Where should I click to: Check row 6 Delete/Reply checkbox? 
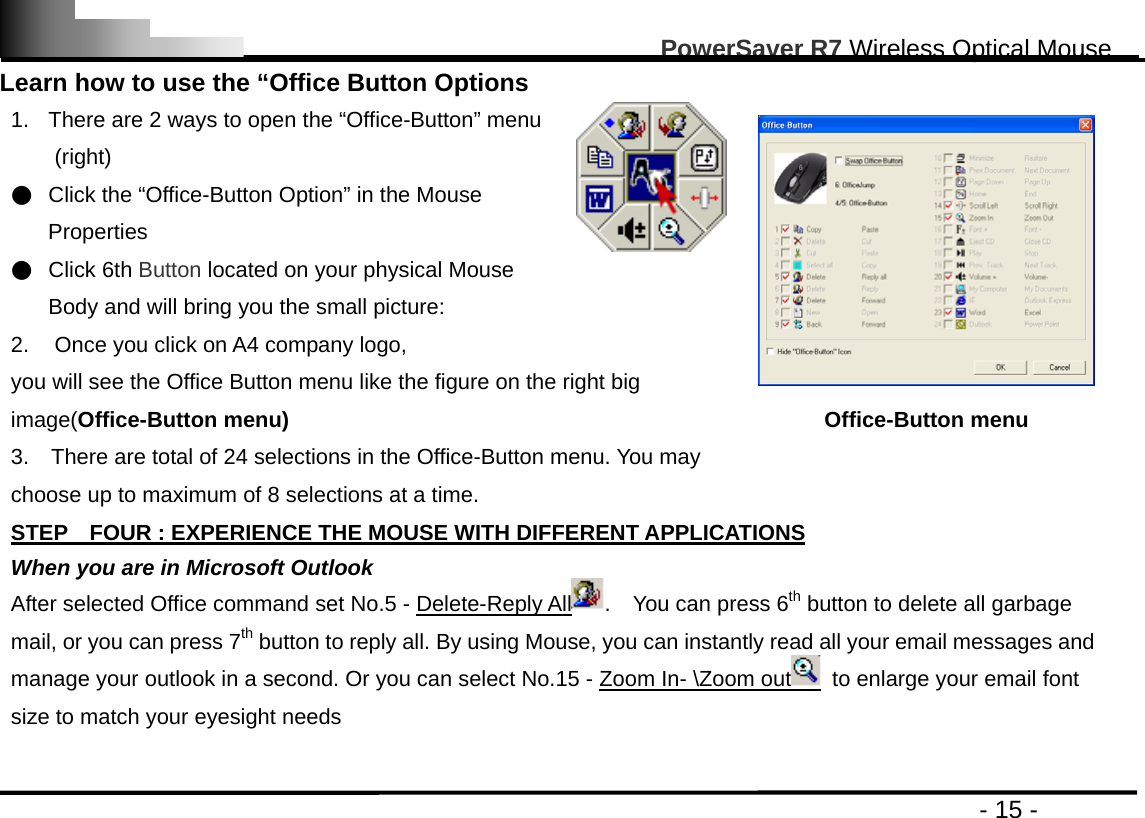click(x=786, y=288)
